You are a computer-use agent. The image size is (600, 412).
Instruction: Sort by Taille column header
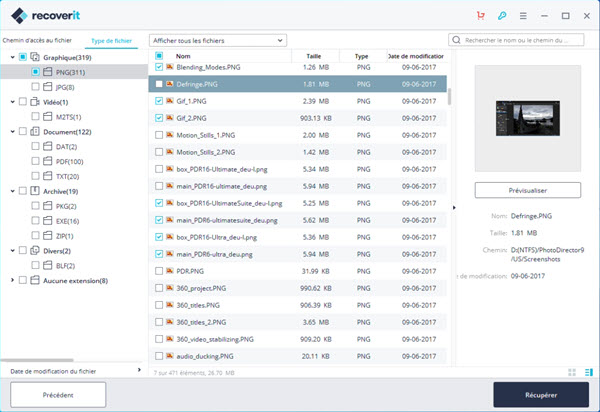313,56
